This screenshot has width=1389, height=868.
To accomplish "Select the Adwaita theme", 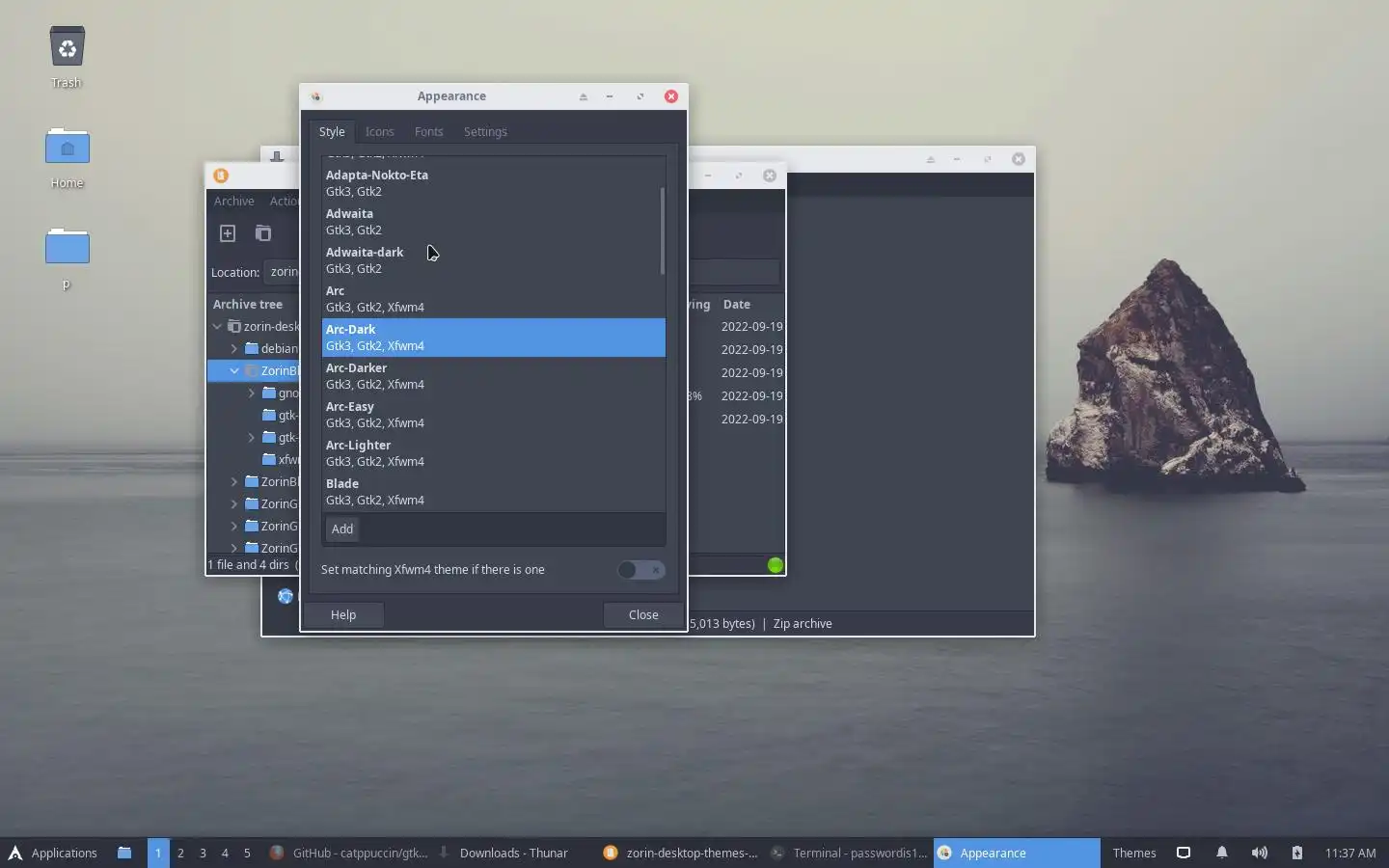I will click(x=493, y=222).
